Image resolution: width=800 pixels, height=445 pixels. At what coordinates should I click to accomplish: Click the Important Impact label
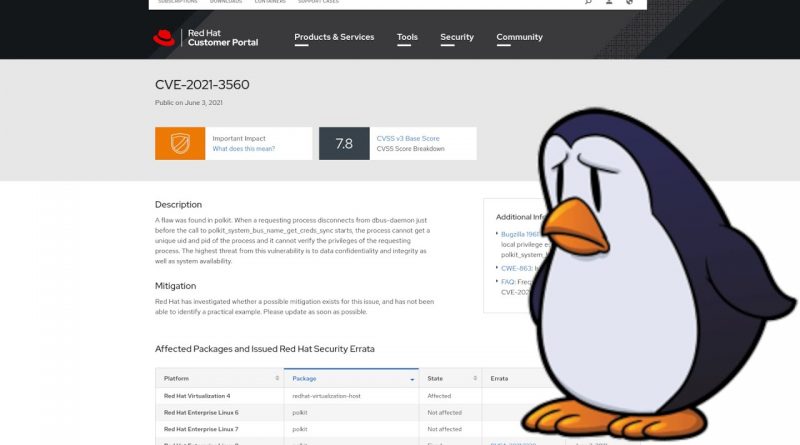click(239, 138)
